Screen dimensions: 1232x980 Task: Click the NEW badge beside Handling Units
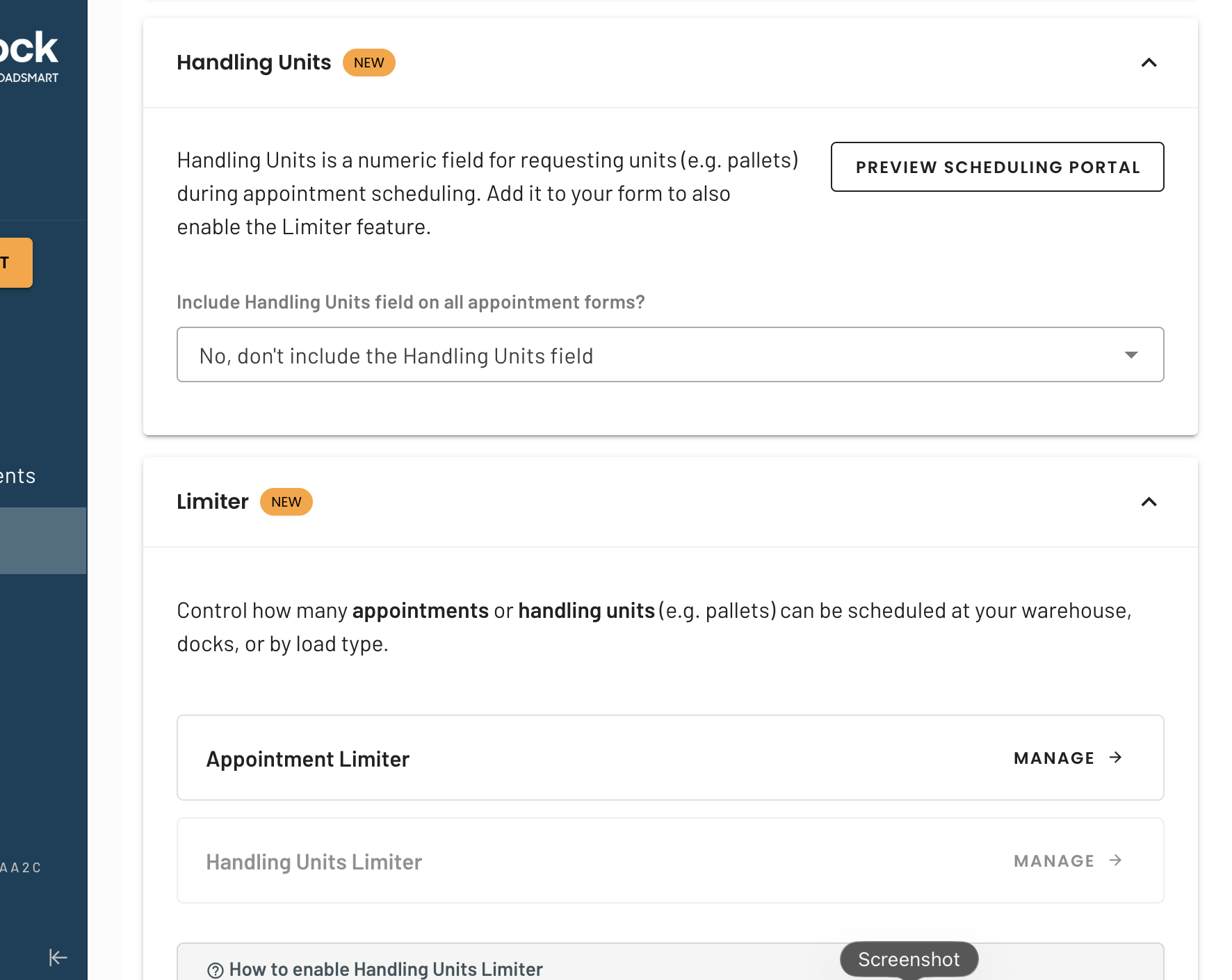click(x=368, y=63)
